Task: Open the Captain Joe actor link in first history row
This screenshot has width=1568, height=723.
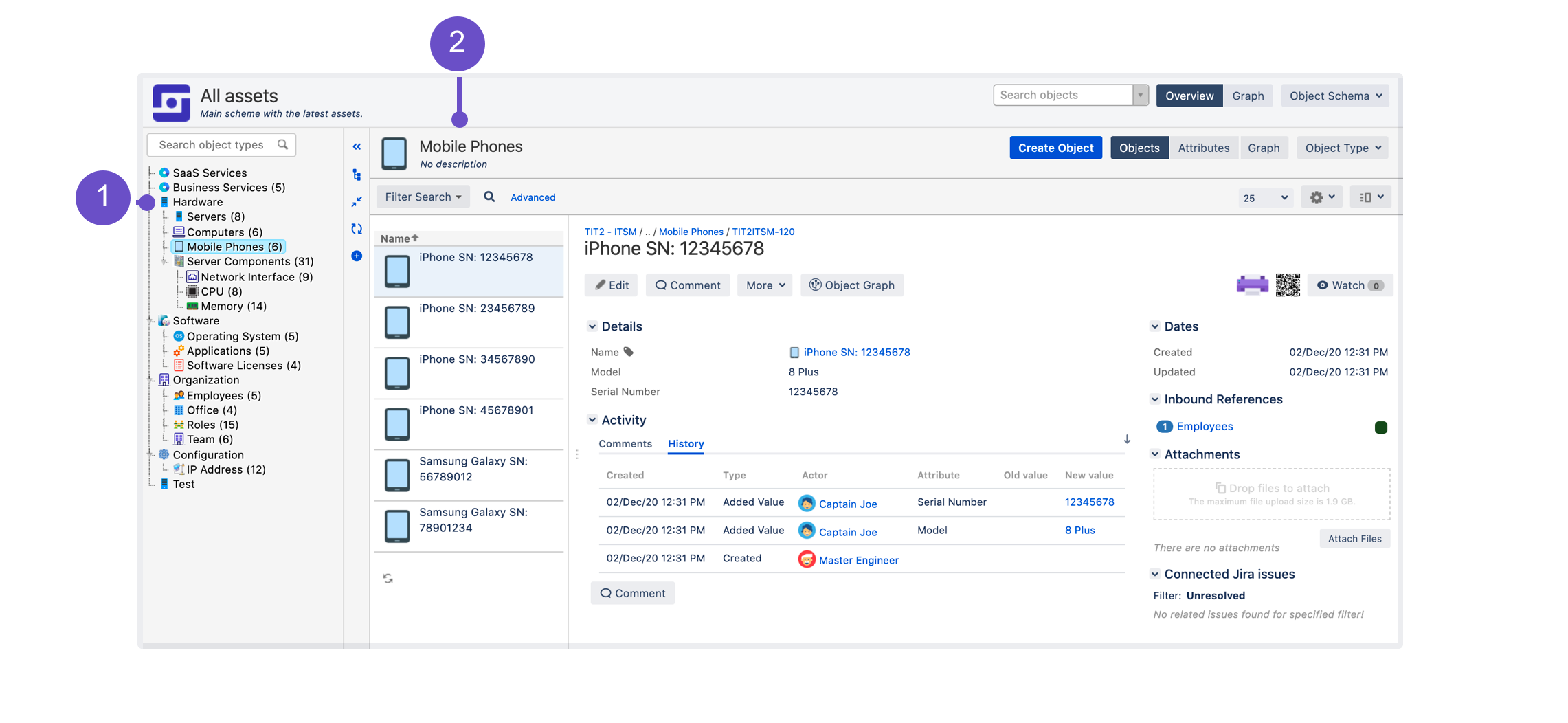Action: pyautogui.click(x=847, y=504)
